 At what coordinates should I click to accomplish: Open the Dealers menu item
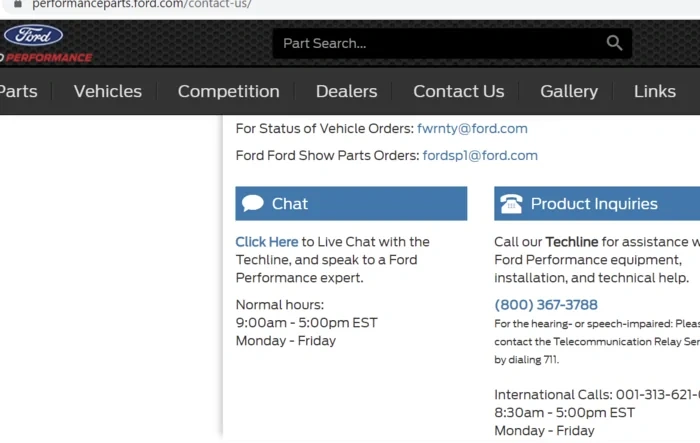pos(346,91)
